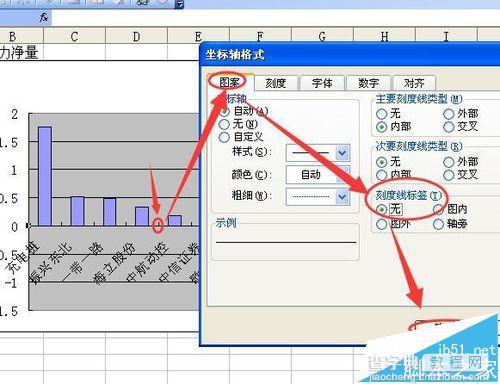Switch to the 刻度 tab
Viewport: 500px width, 384px height.
(275, 83)
